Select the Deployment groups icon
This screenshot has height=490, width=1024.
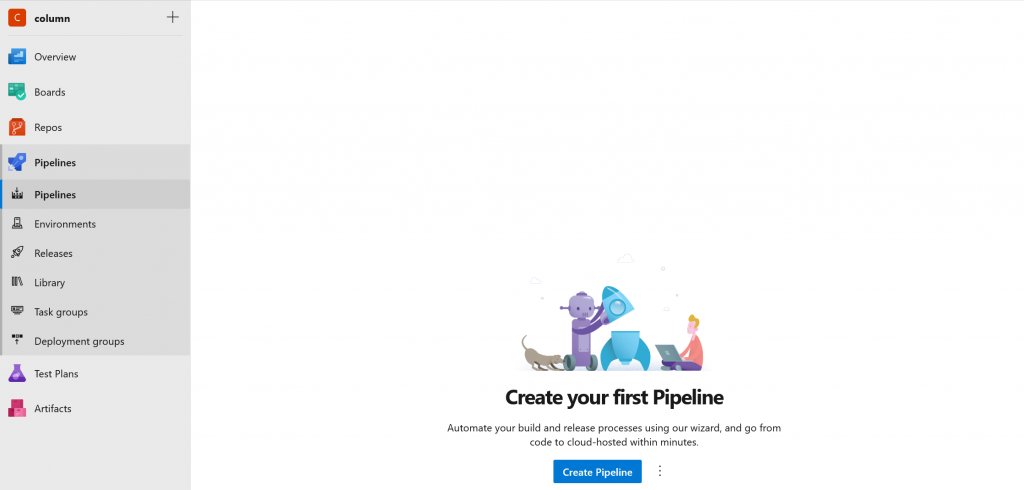[18, 341]
